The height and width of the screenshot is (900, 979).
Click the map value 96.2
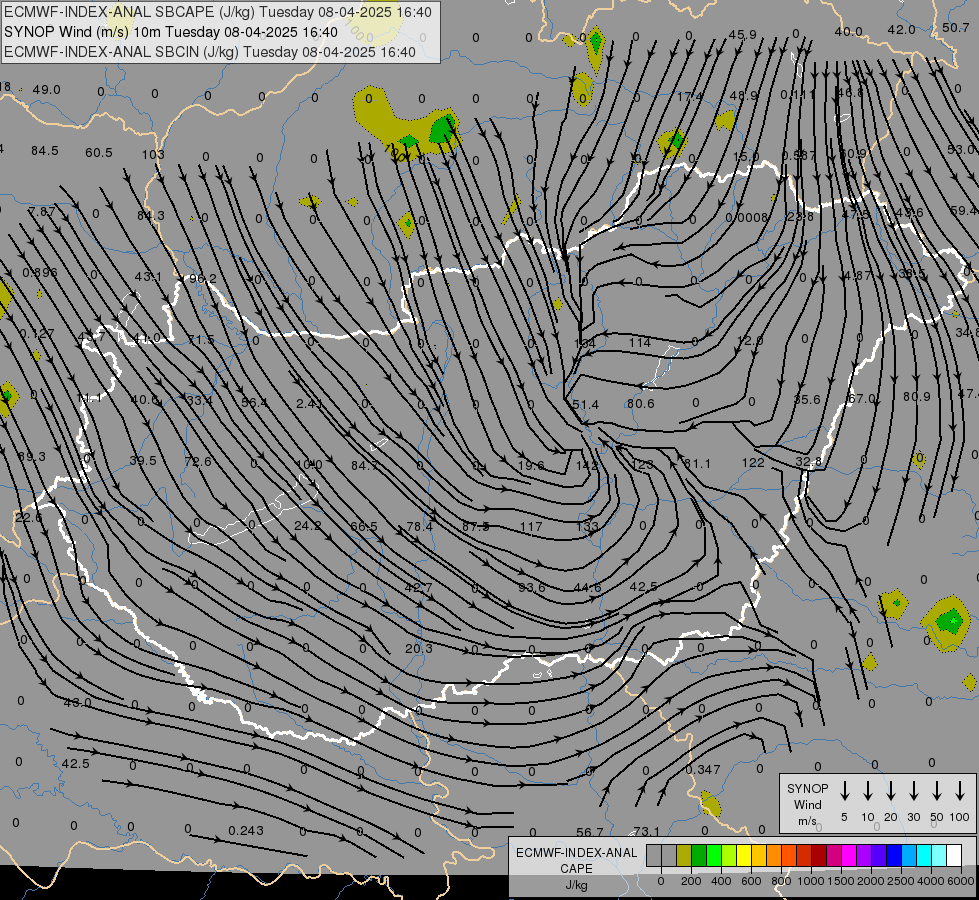(203, 279)
